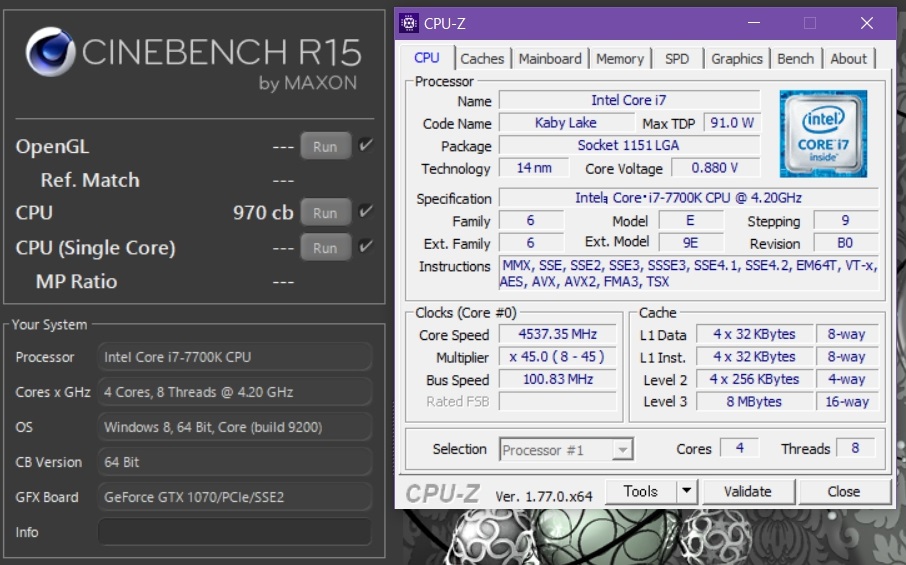Screen dimensions: 906x565
Task: Click the Name value Intel Core i7
Action: click(629, 100)
